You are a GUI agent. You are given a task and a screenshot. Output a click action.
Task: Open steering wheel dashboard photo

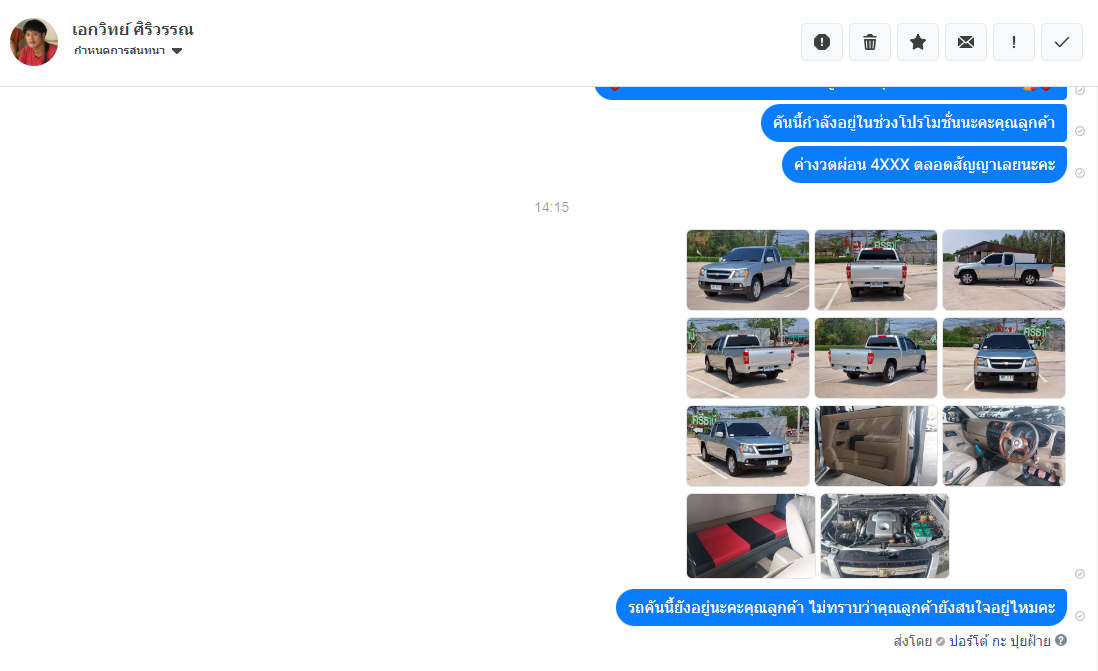[x=1003, y=446]
